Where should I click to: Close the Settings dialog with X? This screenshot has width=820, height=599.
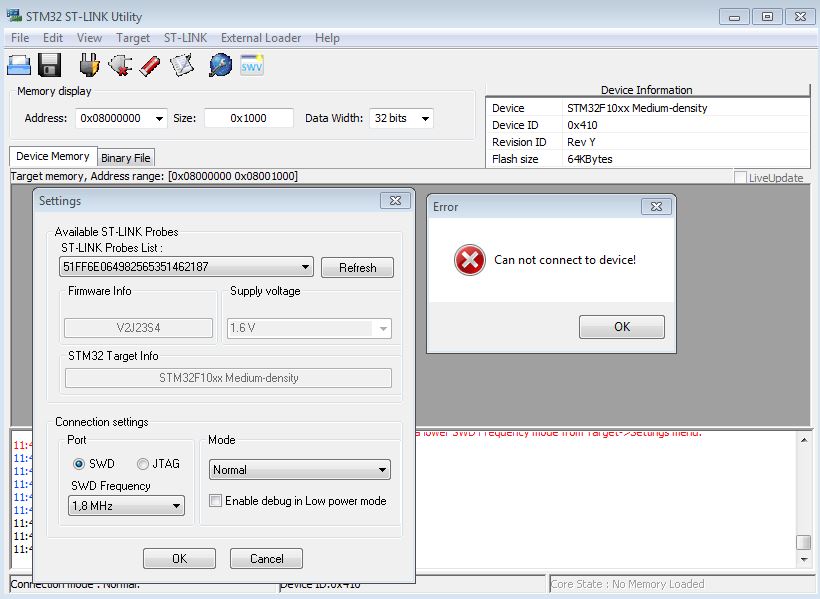coord(395,200)
